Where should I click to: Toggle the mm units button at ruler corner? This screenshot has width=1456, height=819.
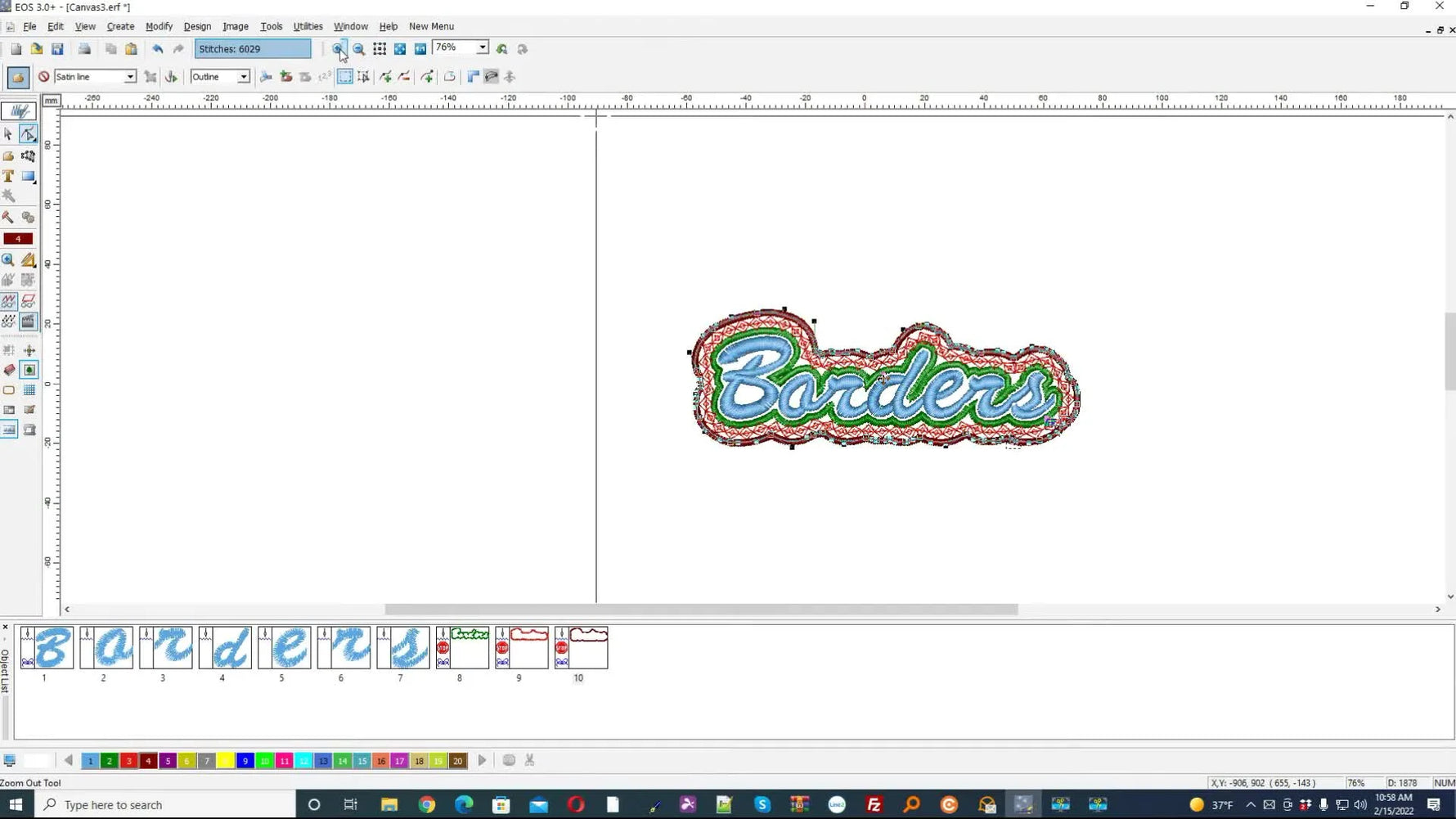(50, 100)
